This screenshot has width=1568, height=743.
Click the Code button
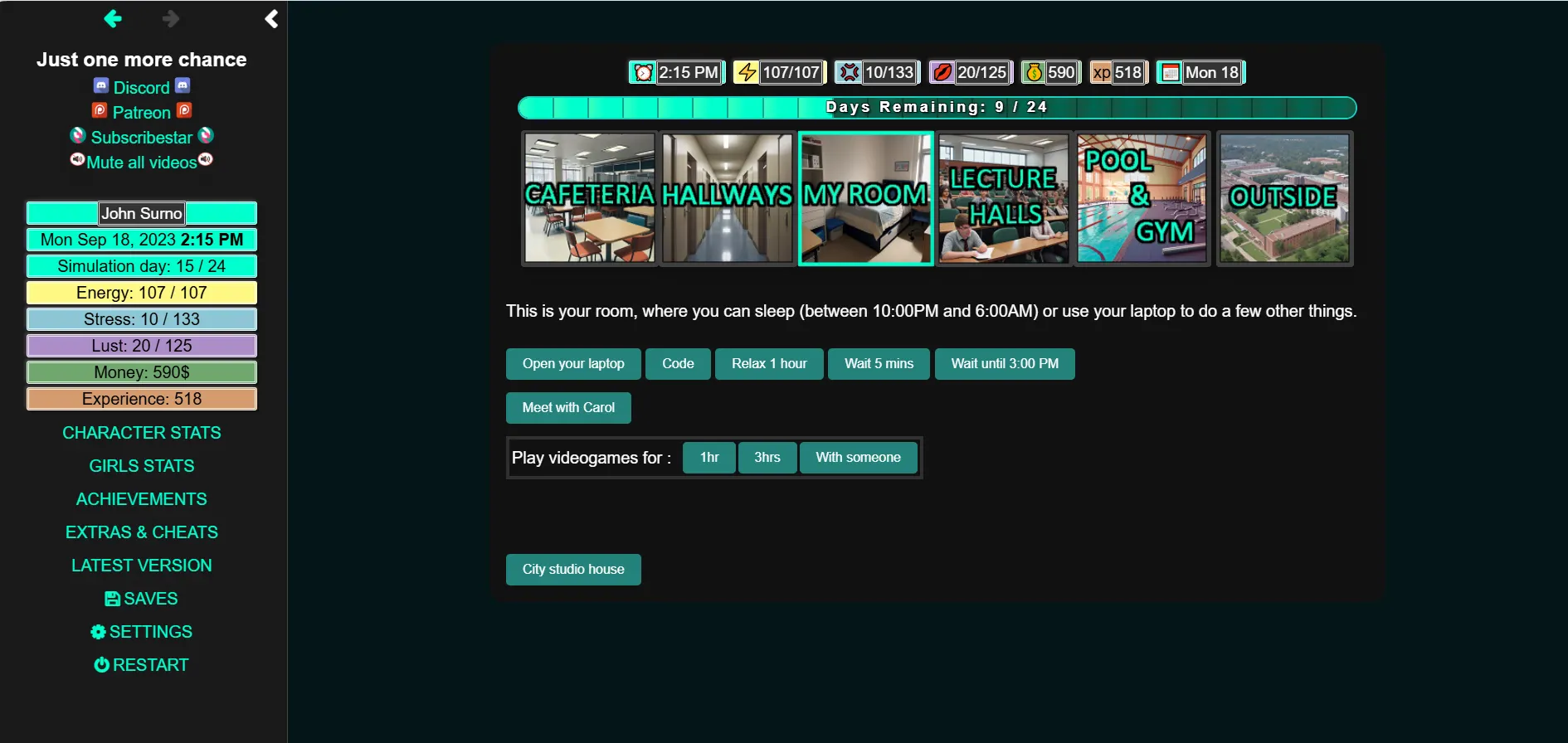coord(678,364)
